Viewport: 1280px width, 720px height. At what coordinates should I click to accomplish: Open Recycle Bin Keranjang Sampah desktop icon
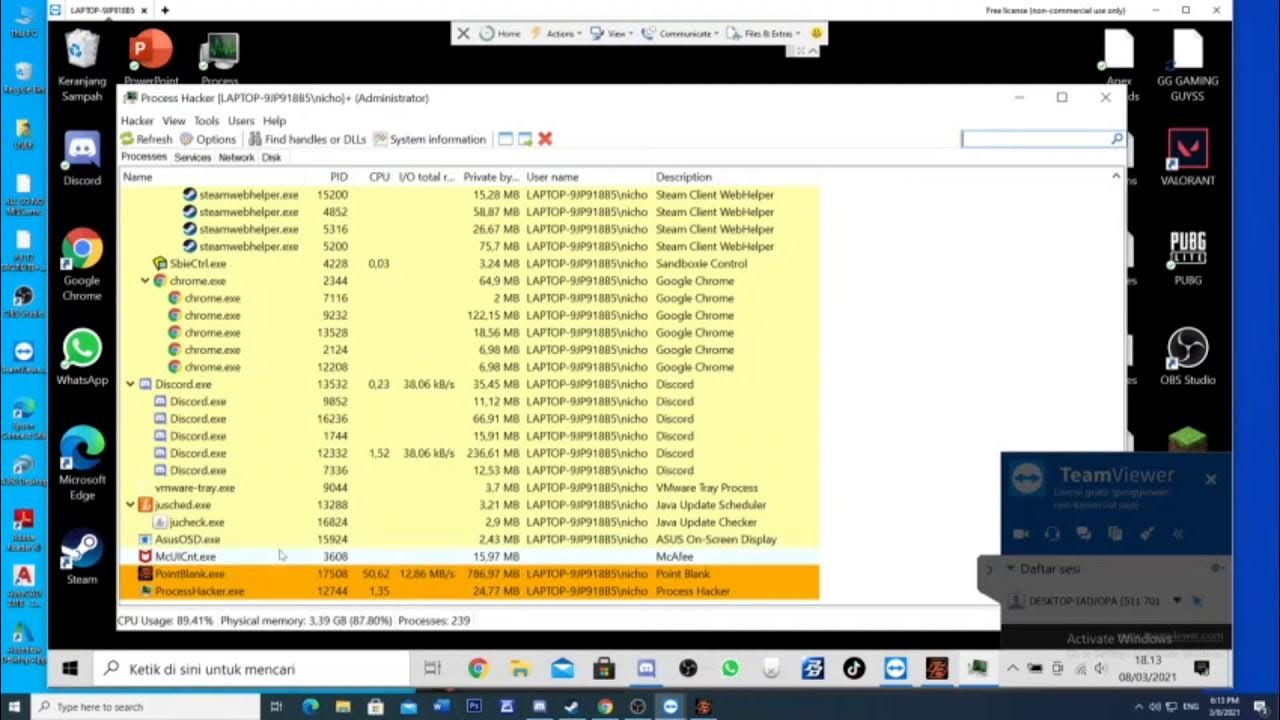(82, 66)
